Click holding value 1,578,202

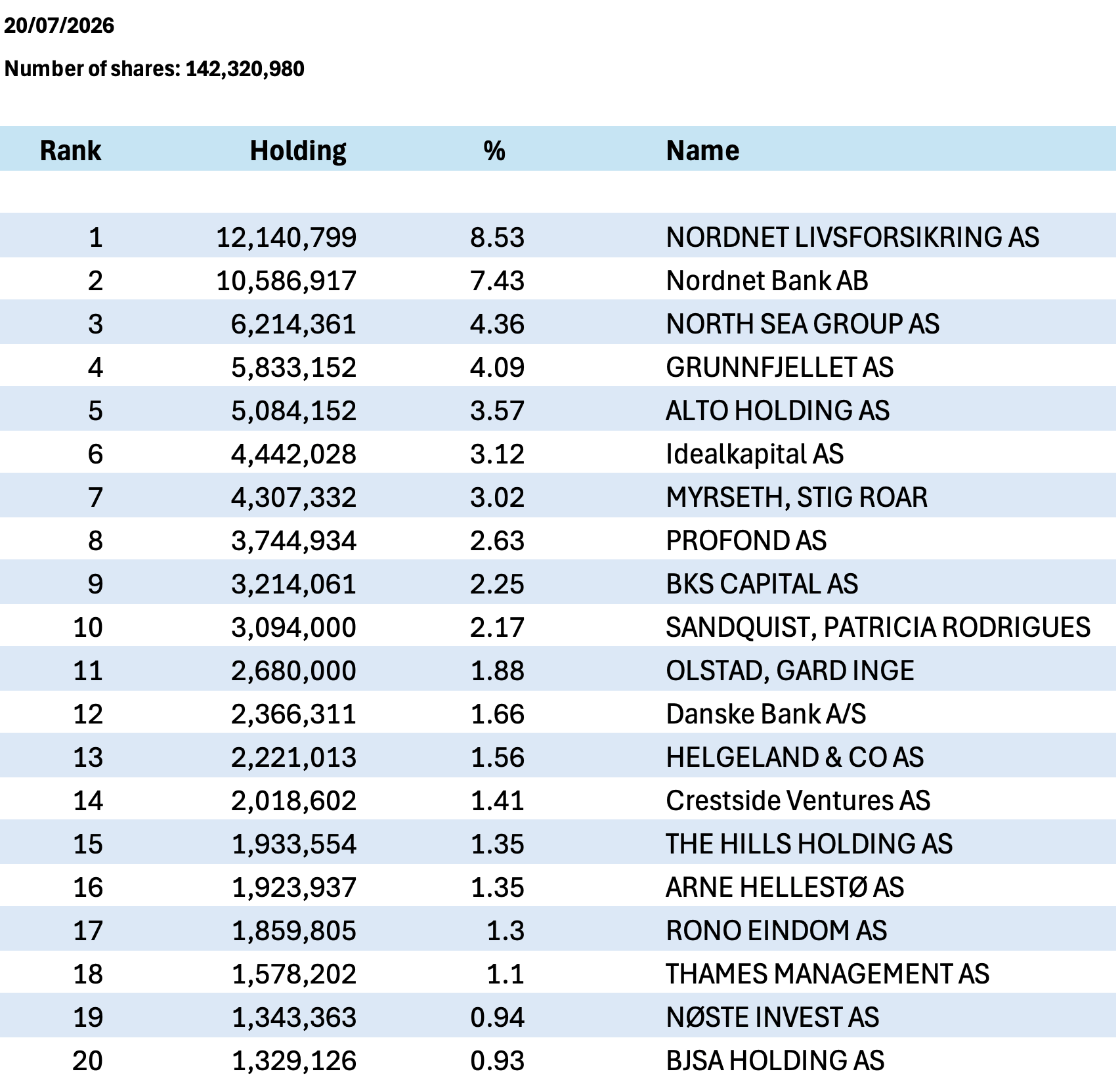coord(293,974)
